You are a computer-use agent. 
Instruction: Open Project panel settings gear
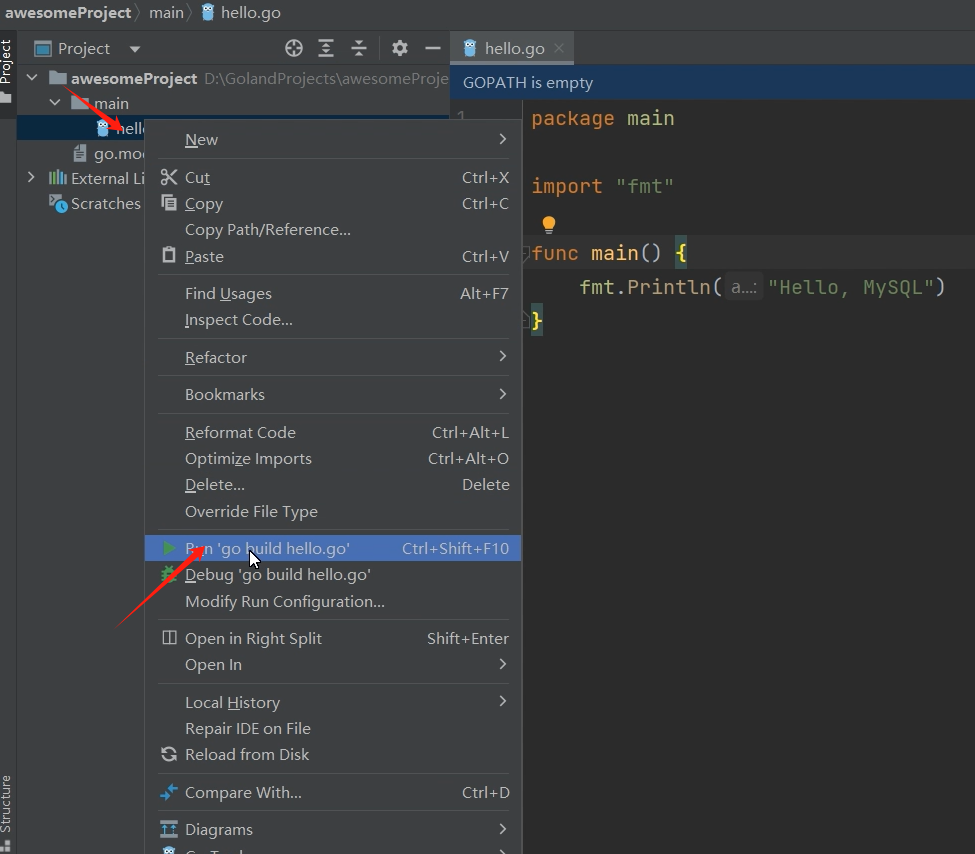point(400,48)
